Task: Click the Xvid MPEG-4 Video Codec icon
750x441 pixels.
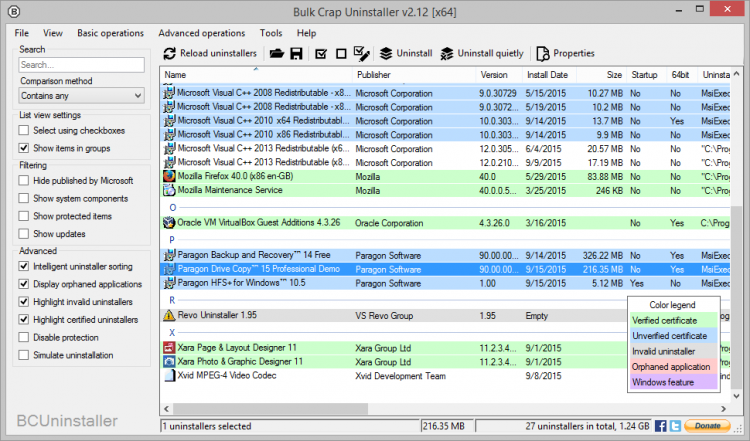Action: [169, 375]
